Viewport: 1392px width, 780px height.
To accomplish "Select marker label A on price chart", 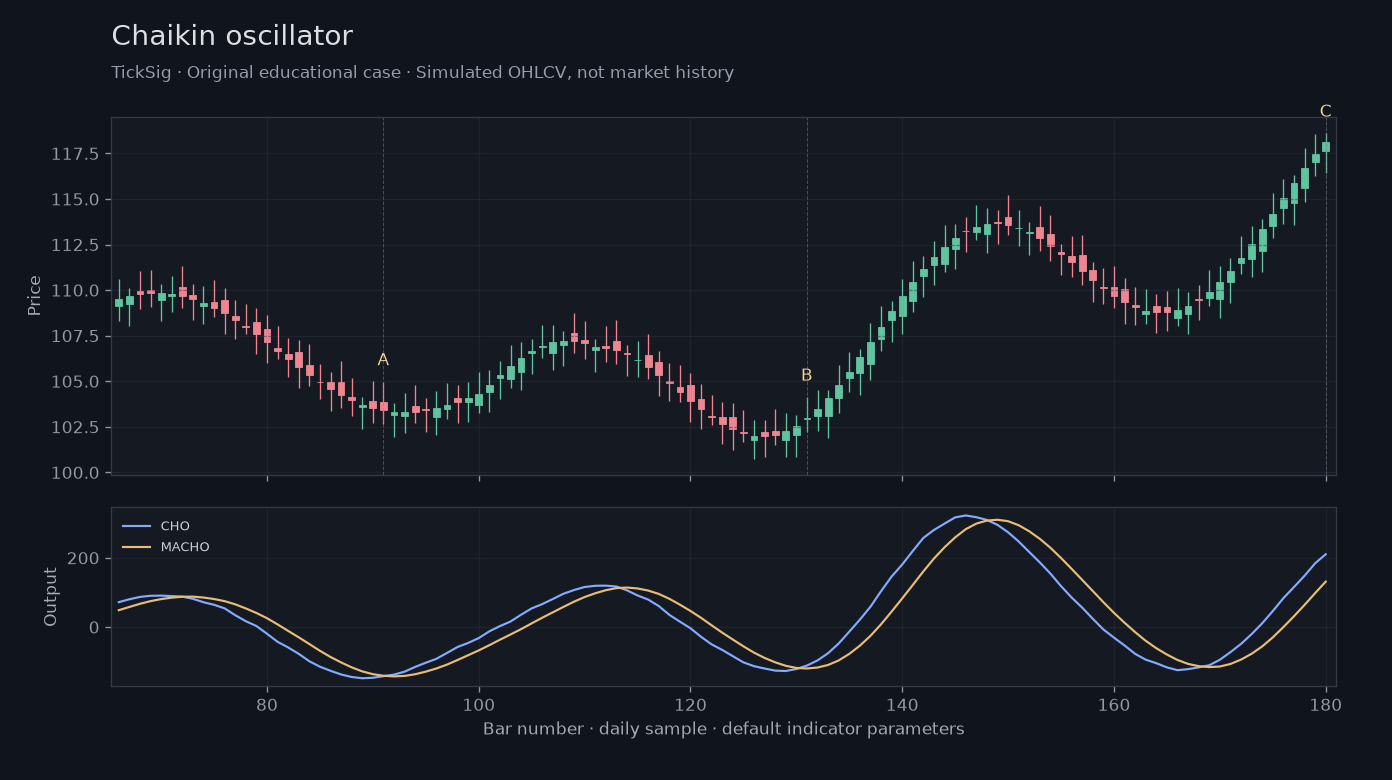I will coord(383,360).
